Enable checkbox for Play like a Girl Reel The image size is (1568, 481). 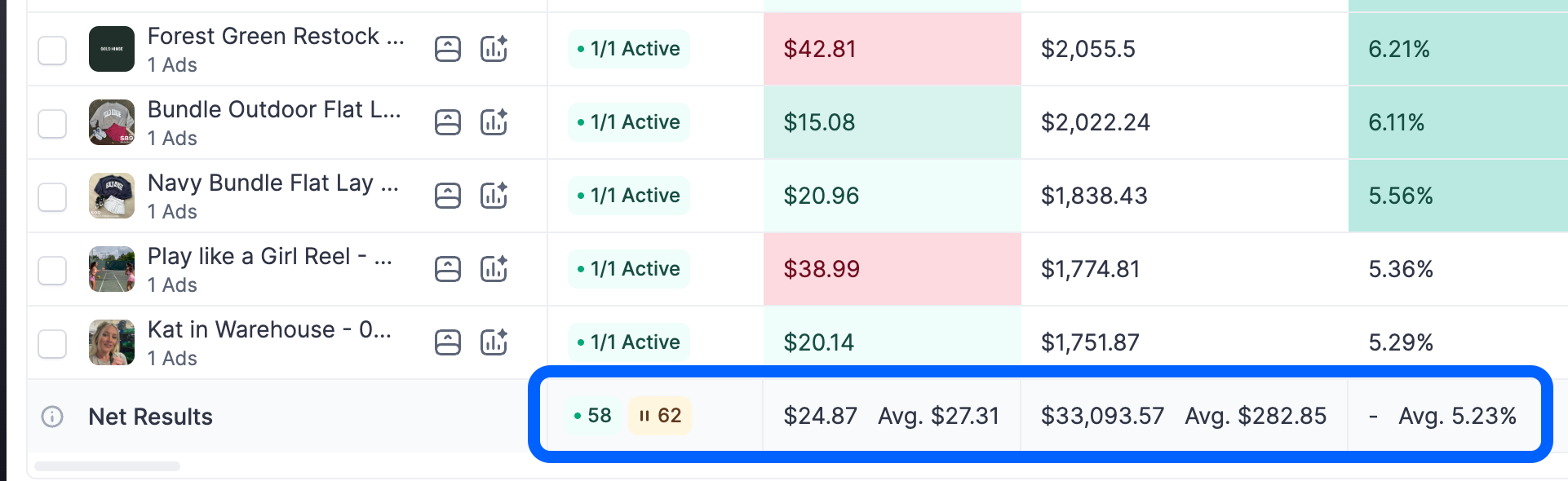(52, 270)
